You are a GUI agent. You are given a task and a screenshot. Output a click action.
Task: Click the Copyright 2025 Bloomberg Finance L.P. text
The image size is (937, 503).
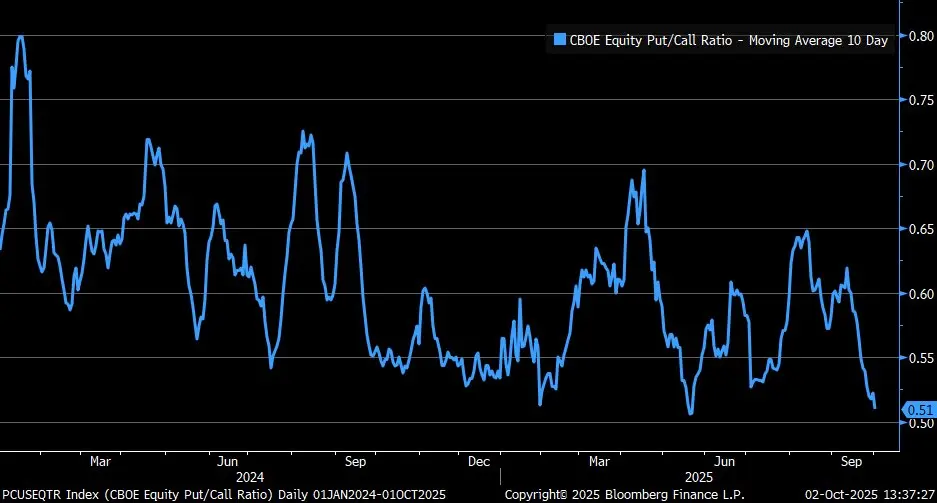coord(624,495)
